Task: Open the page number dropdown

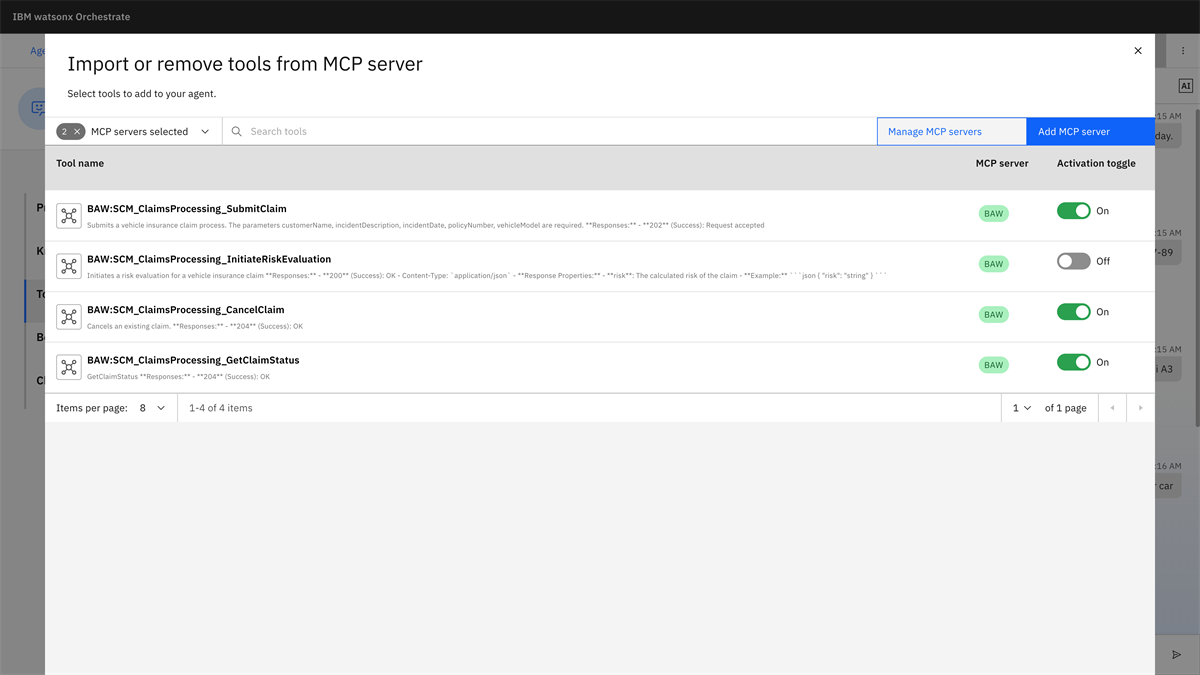Action: (x=1021, y=408)
